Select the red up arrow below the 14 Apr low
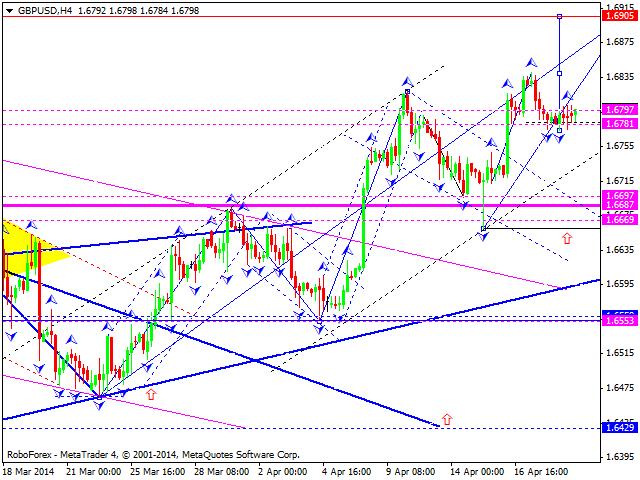Image resolution: width=640 pixels, height=480 pixels. pyautogui.click(x=567, y=238)
